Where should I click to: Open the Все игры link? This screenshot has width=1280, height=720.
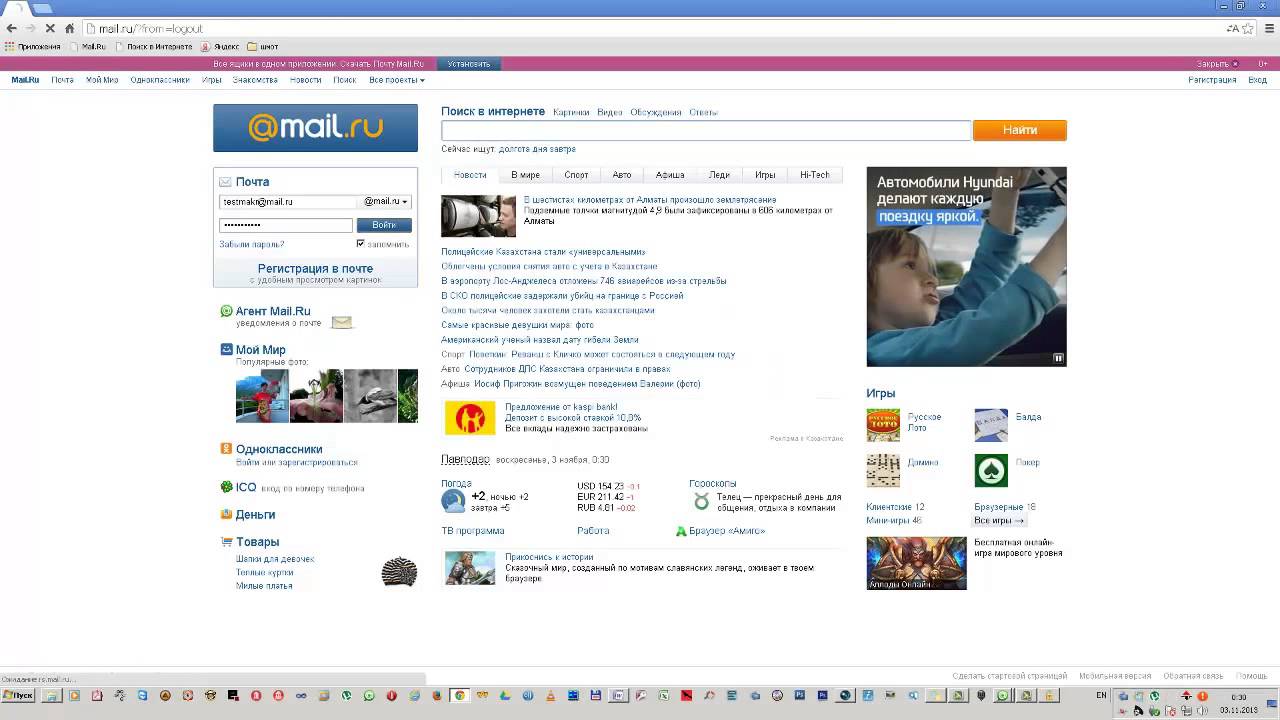pyautogui.click(x=999, y=521)
